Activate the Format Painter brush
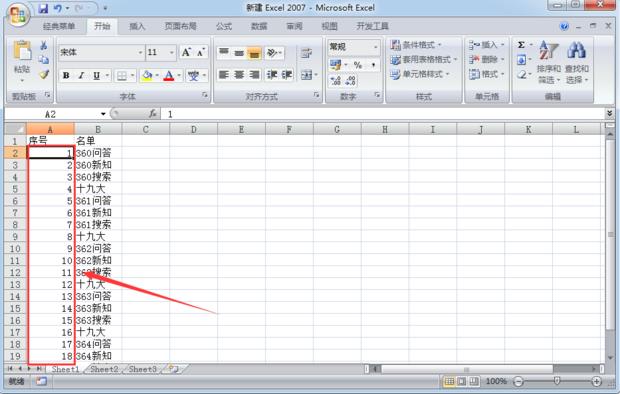 (x=43, y=74)
